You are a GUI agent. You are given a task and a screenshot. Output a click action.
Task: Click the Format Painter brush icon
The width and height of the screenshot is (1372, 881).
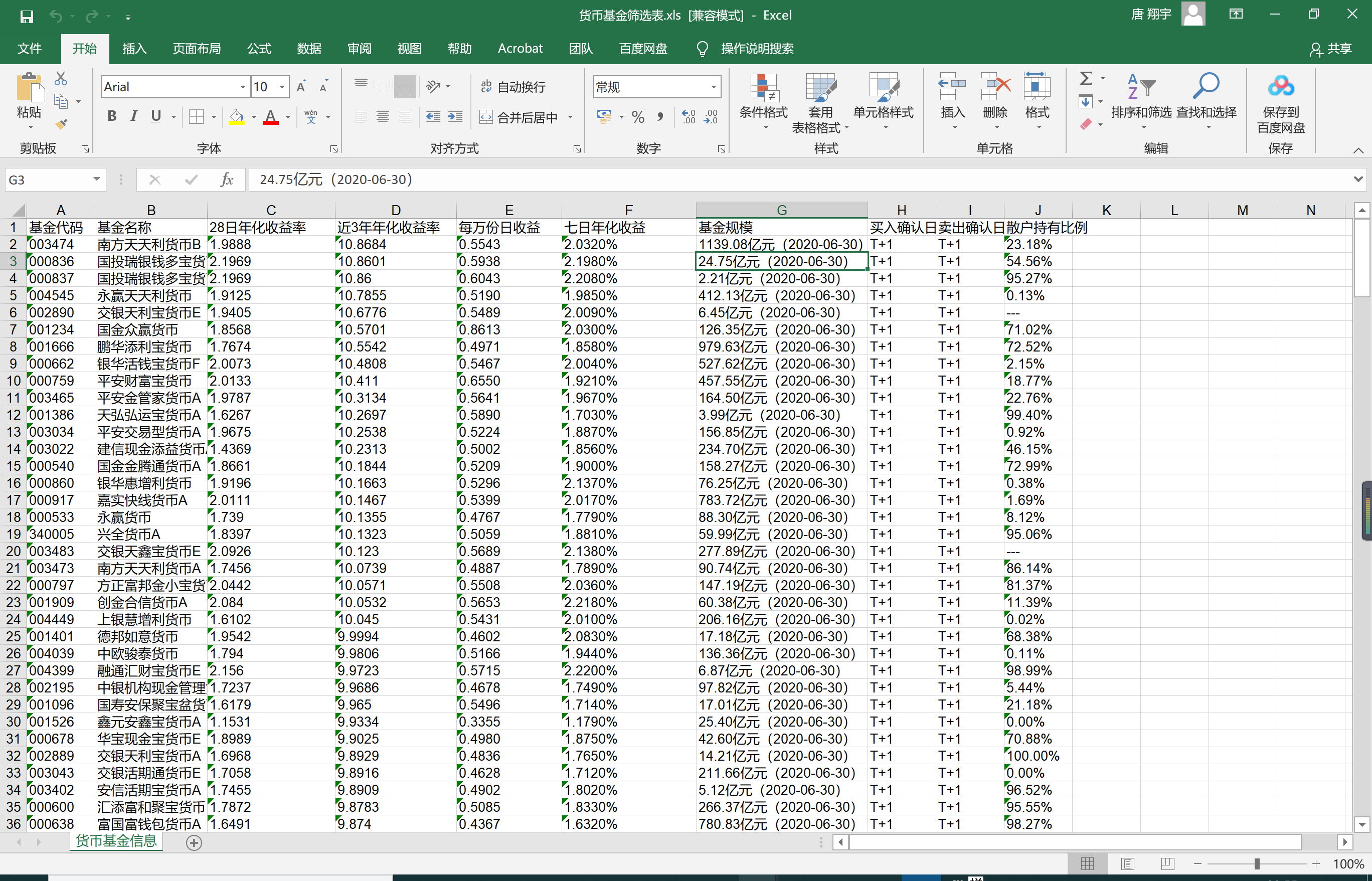[61, 124]
